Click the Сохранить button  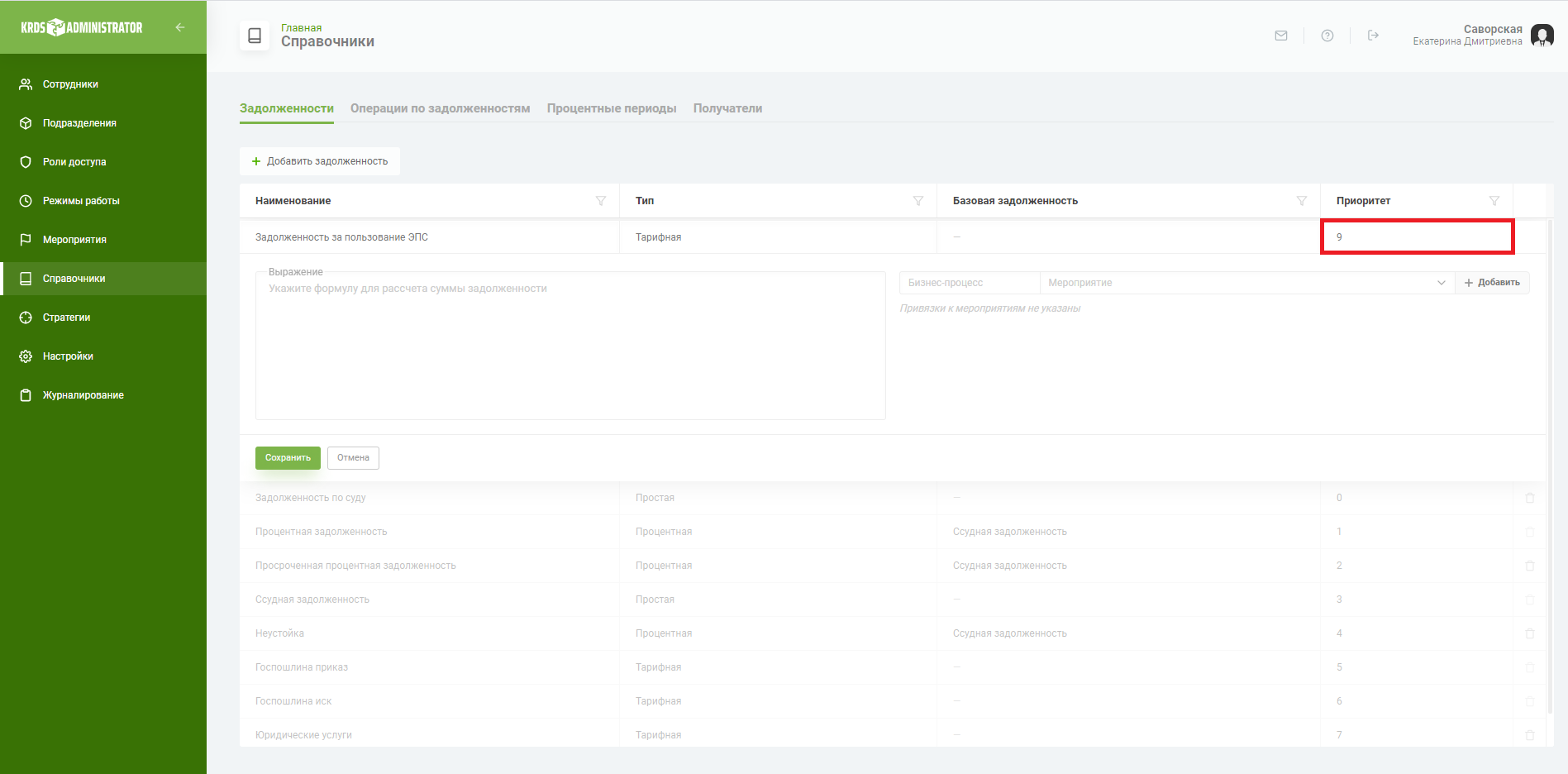point(288,458)
